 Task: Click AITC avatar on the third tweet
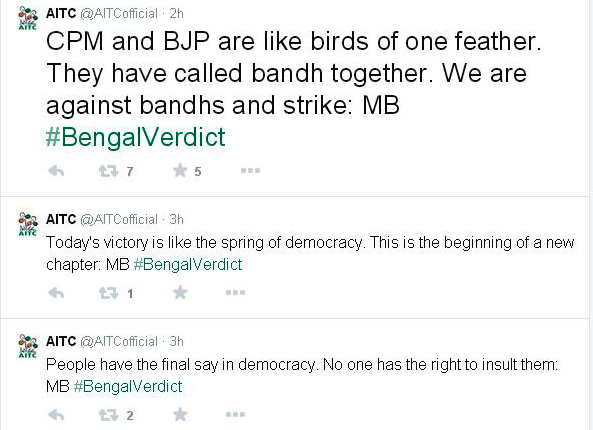[x=28, y=346]
